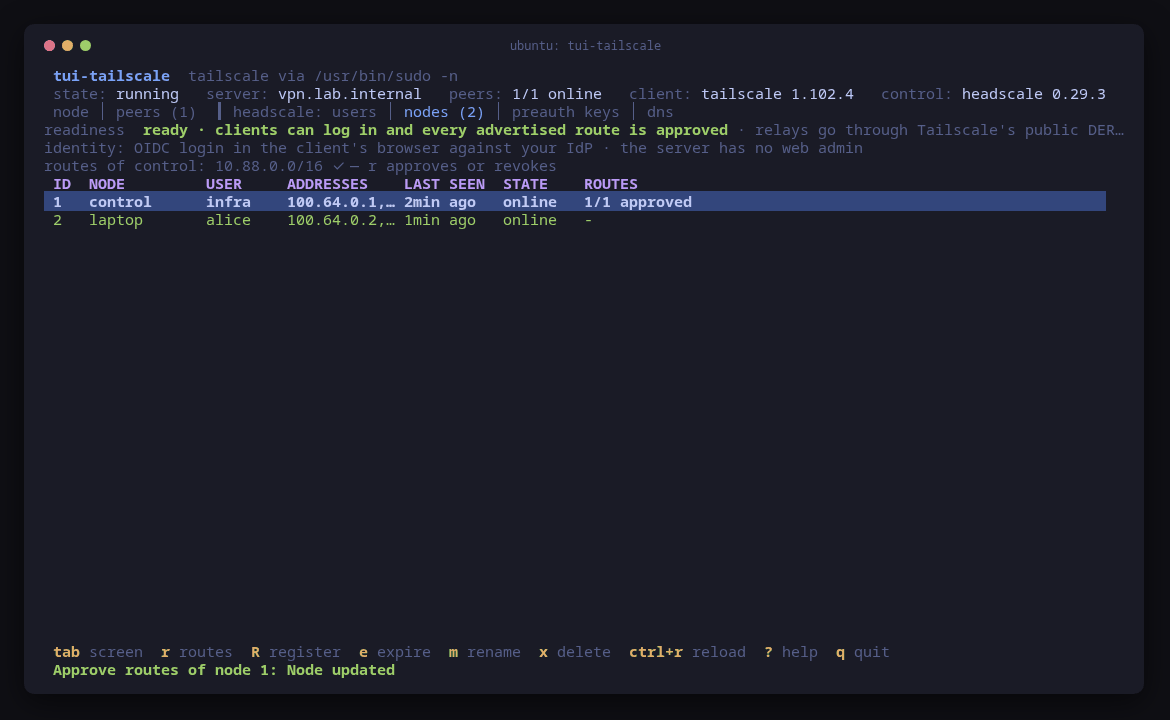Screen dimensions: 1170x720
Task: Click the 'x delete' shortcut hint
Action: (575, 652)
